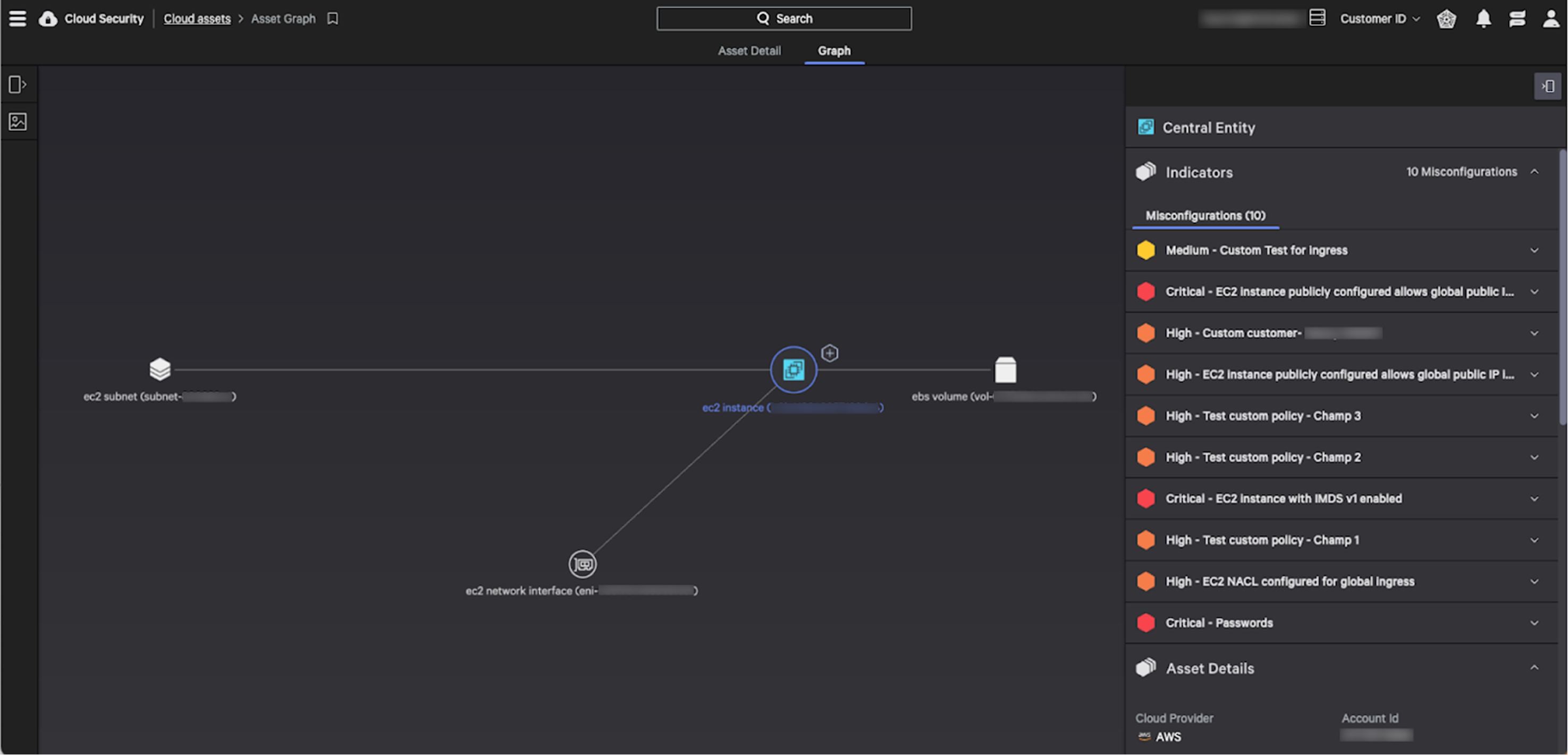Collapse the Asset Details section chevron
The image size is (1568, 755).
coord(1534,668)
